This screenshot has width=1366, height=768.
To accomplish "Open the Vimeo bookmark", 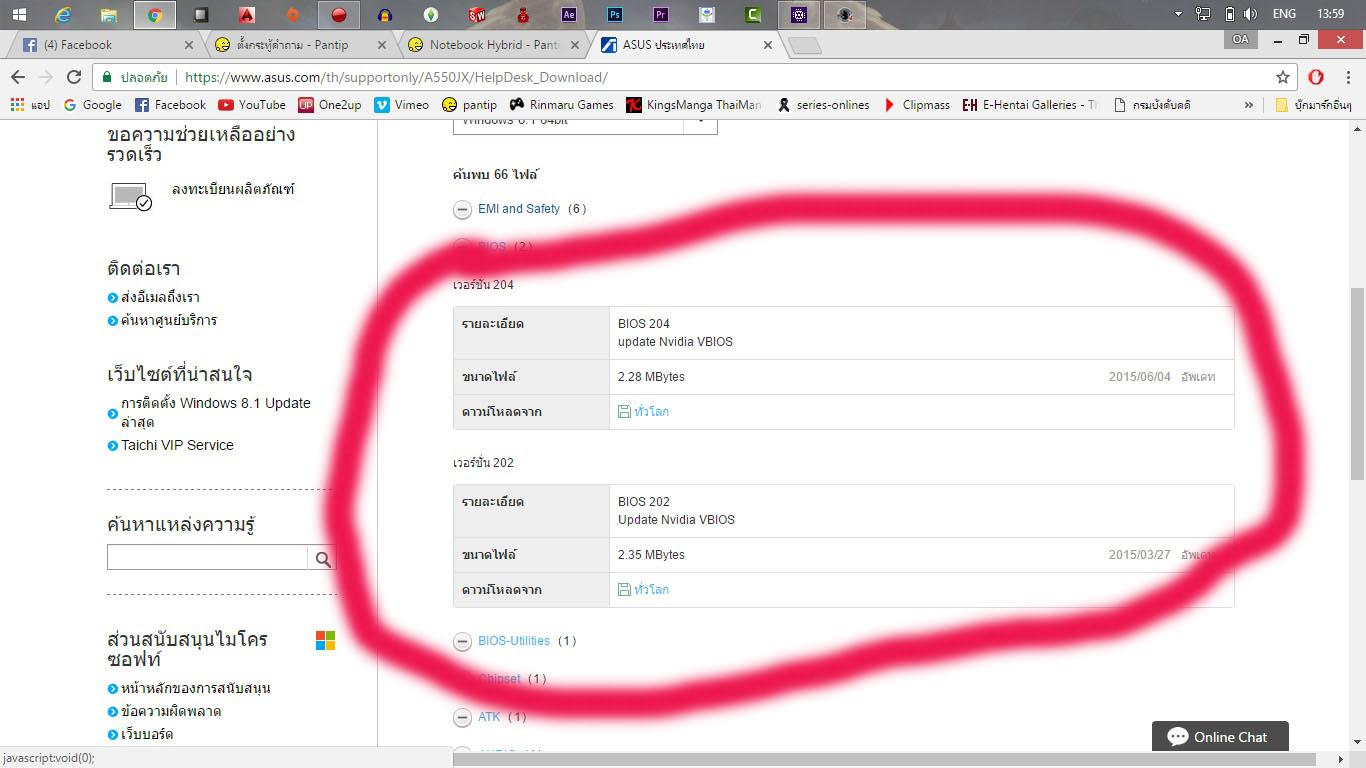I will (401, 104).
